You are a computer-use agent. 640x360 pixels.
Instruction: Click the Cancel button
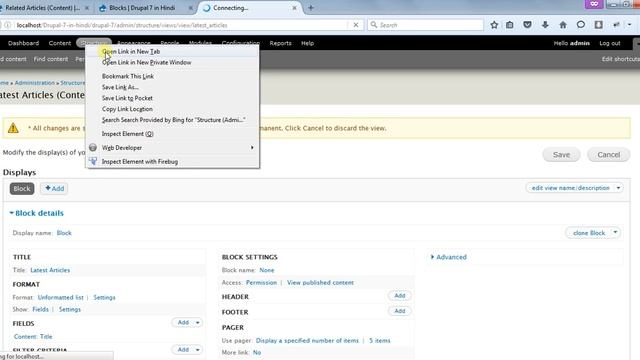pos(609,155)
